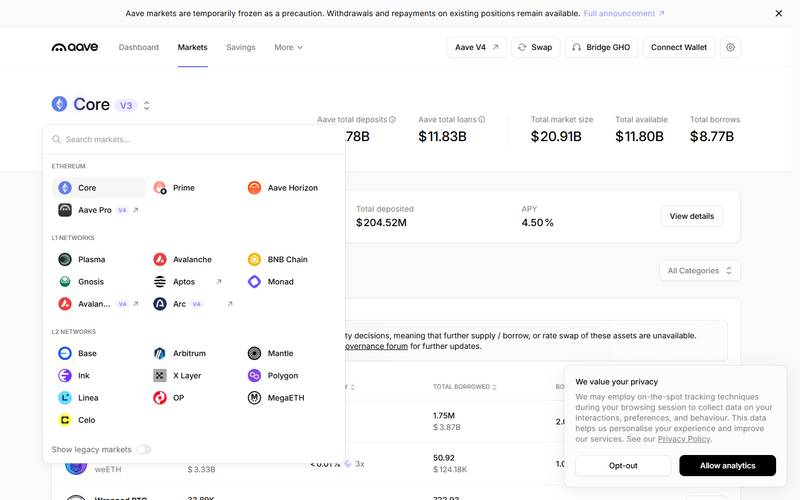Click the APY 4.50% value
The width and height of the screenshot is (800, 500).
pyautogui.click(x=537, y=222)
